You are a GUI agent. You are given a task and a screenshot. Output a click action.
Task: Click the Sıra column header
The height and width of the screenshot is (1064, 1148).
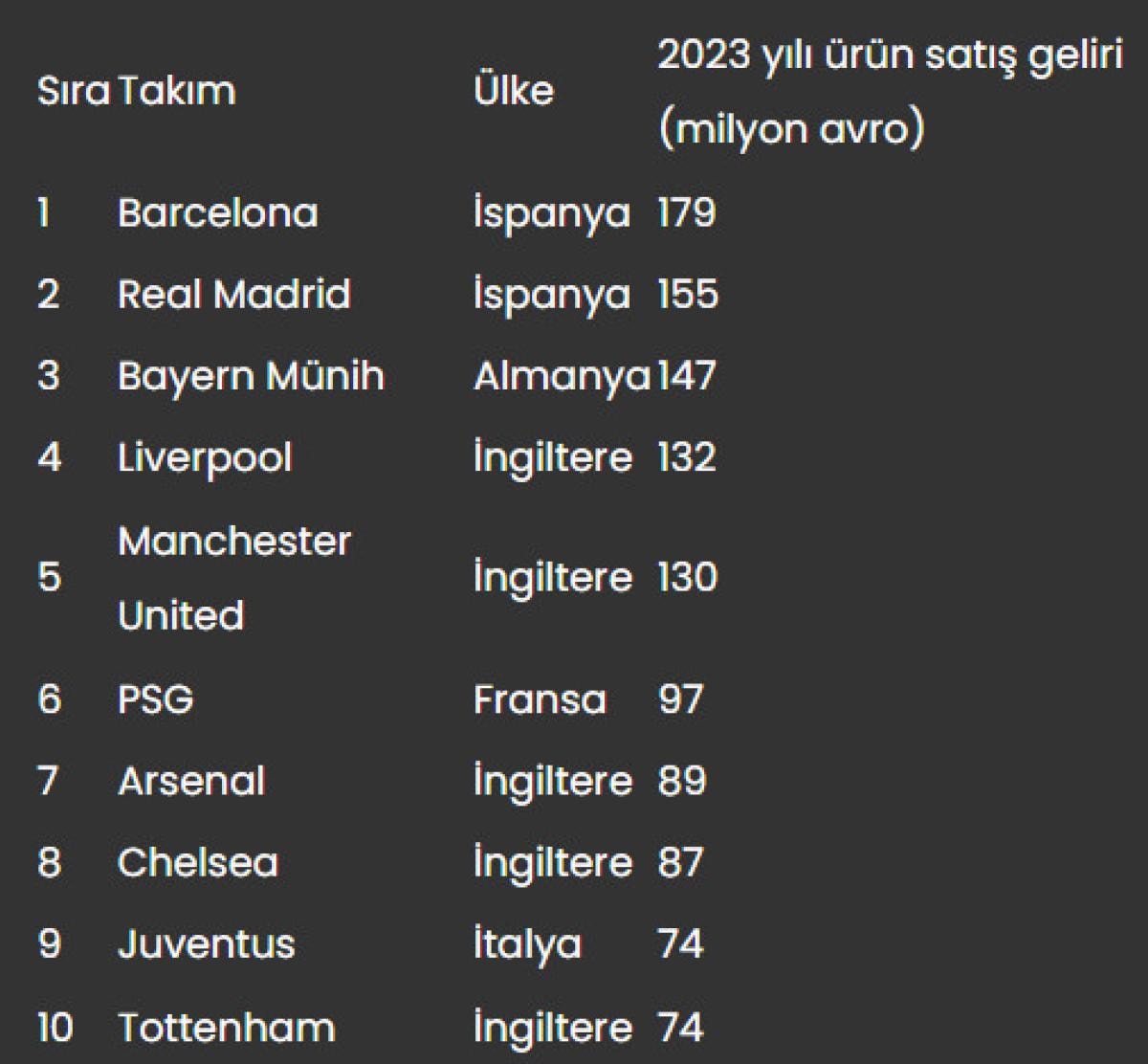pyautogui.click(x=73, y=91)
